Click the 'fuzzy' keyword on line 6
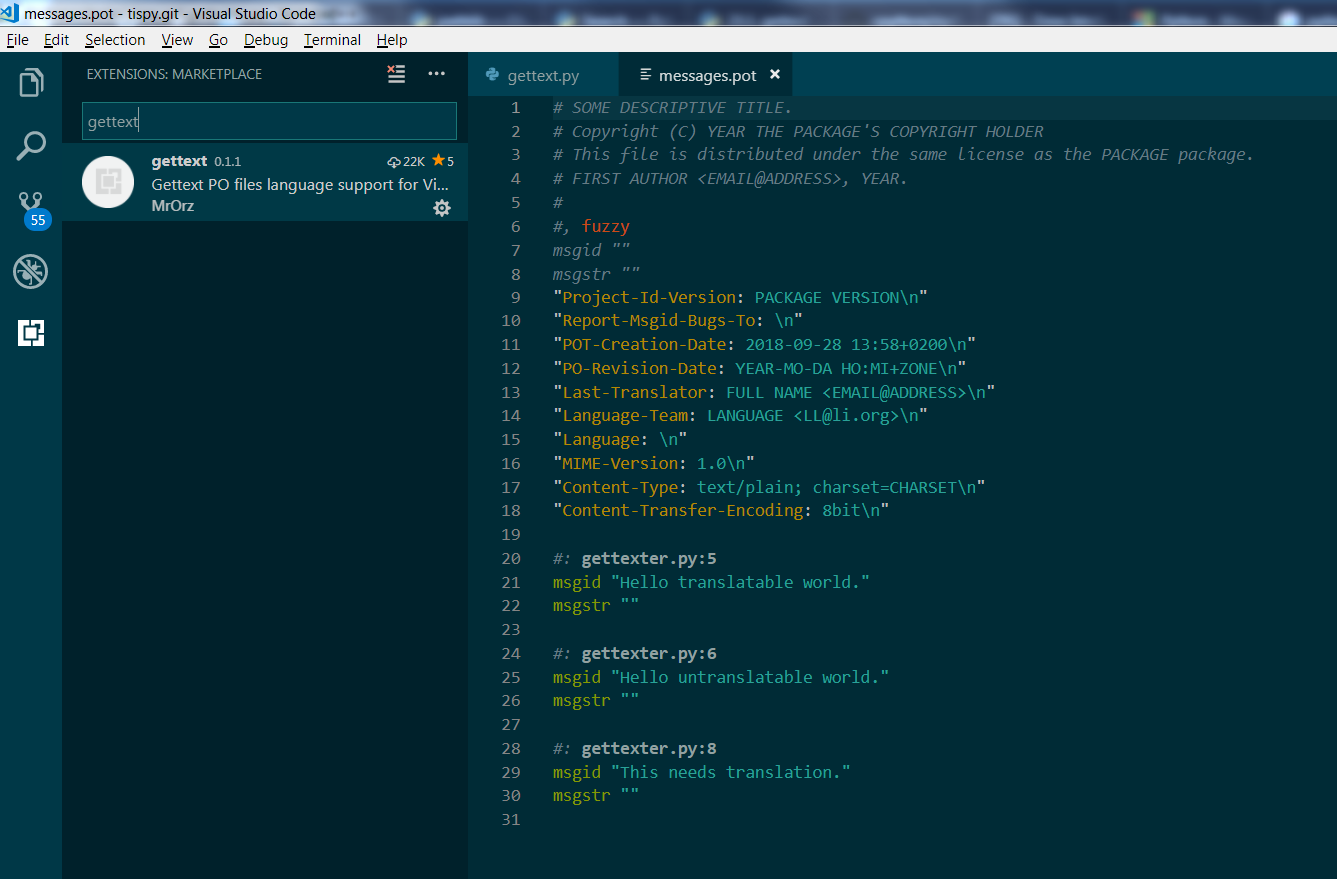The image size is (1337, 879). (605, 227)
